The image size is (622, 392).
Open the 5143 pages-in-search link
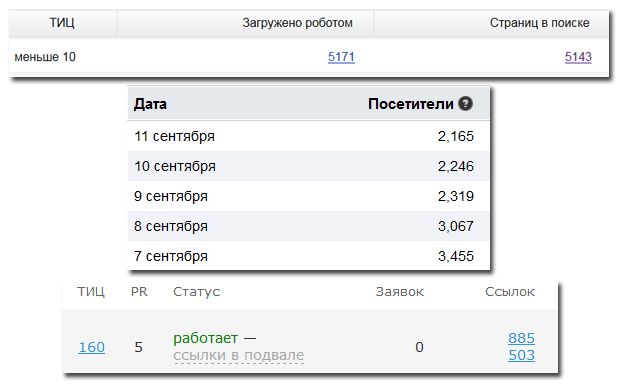tap(578, 57)
